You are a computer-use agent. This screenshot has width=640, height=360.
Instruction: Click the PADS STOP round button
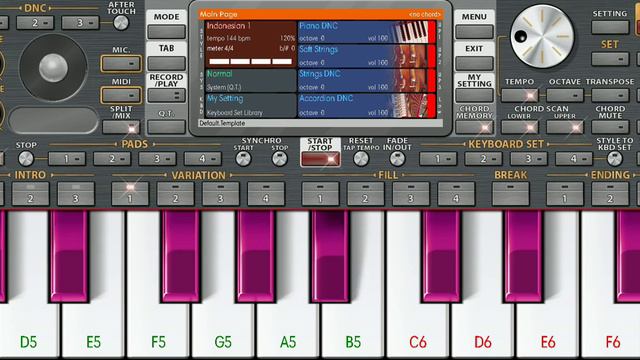26,158
